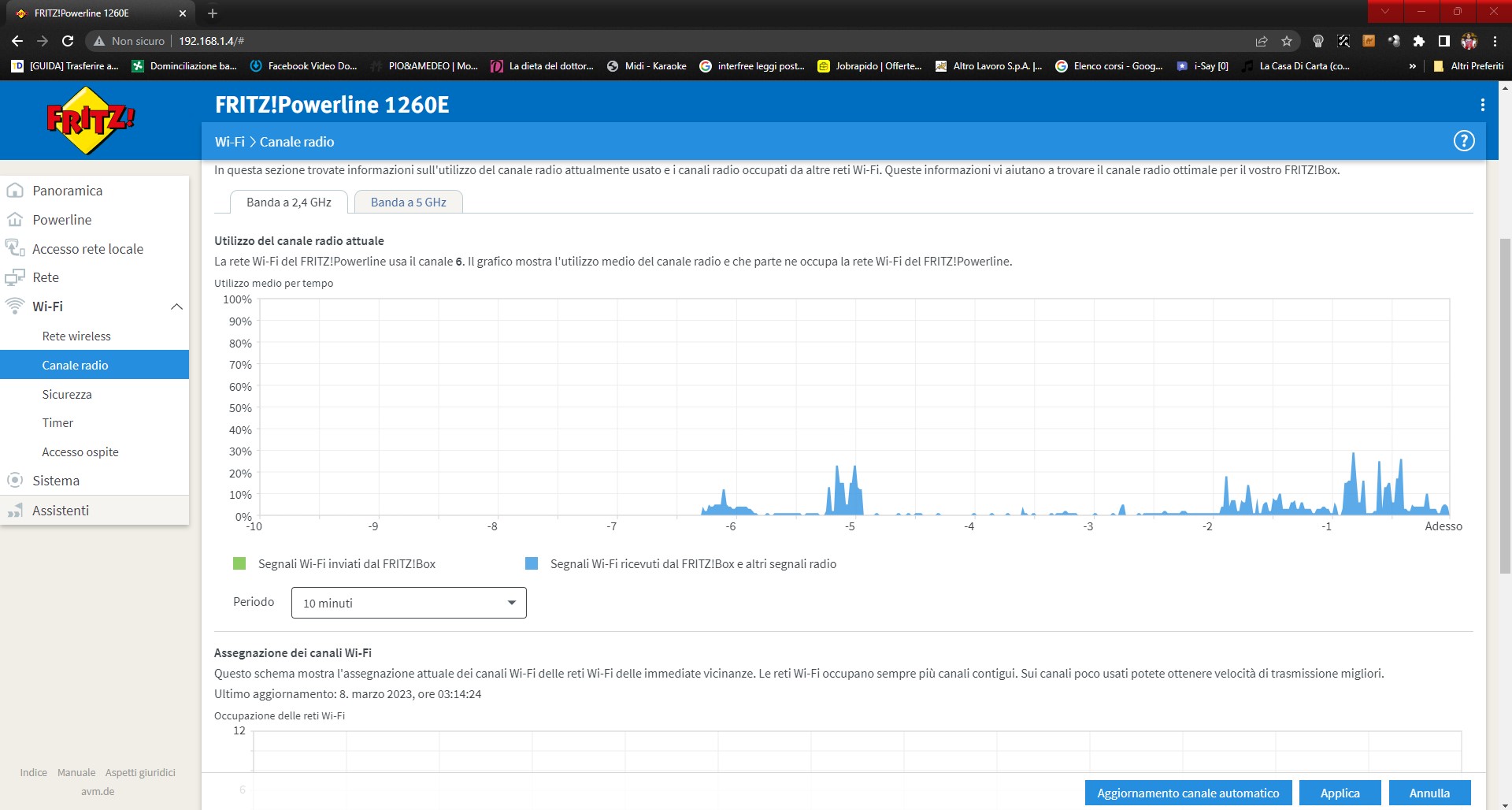Click the Accesso rete locale icon
This screenshot has width=1512, height=810.
coord(15,248)
